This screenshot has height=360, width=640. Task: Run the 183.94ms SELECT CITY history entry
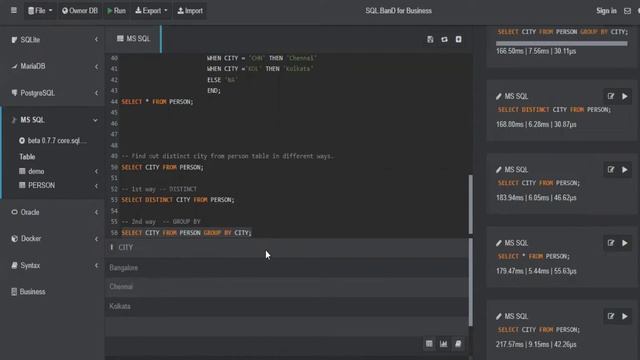[x=625, y=169]
